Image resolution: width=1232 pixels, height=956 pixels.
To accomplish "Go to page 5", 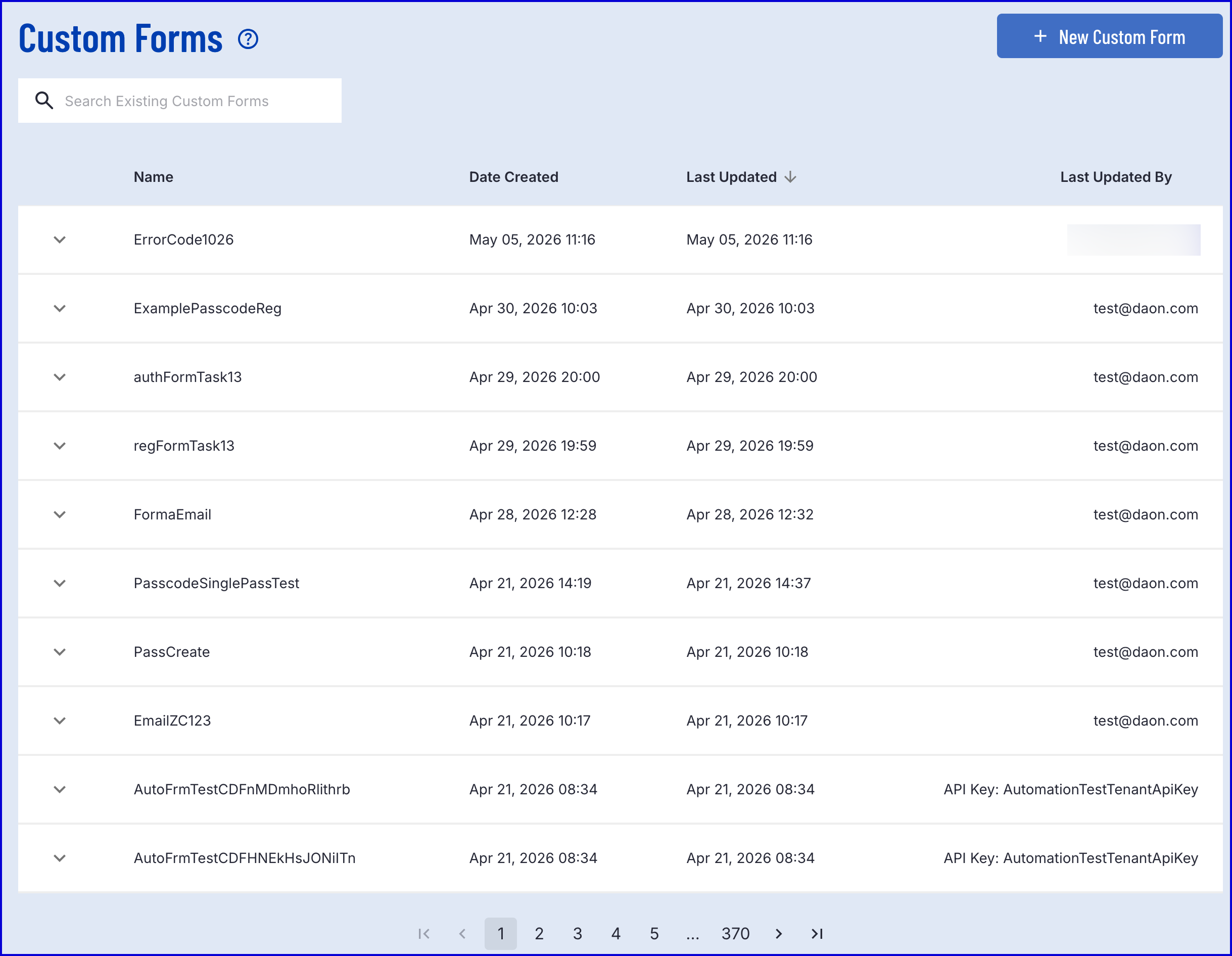I will click(x=654, y=934).
